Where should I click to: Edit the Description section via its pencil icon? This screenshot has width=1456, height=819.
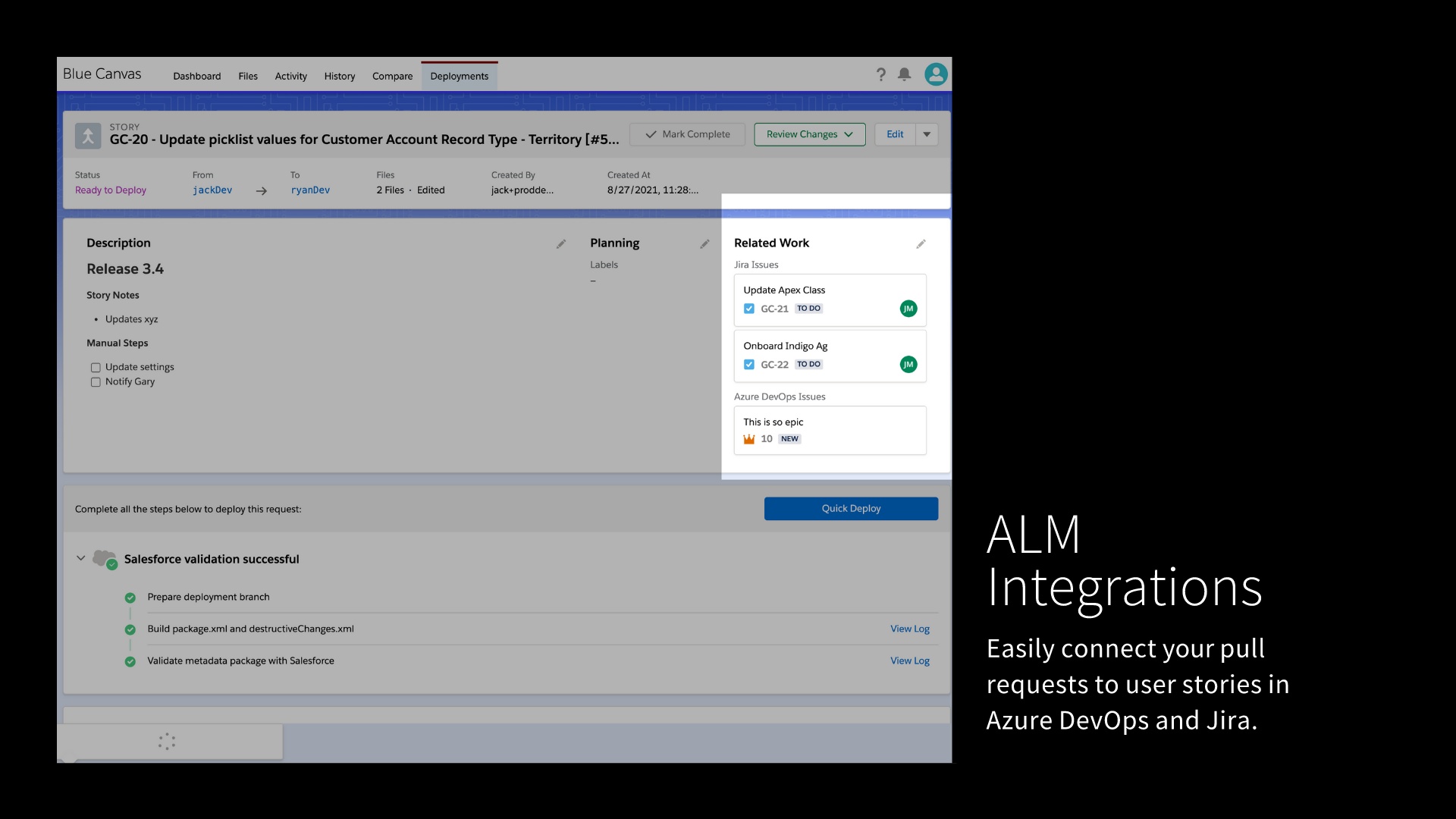[560, 243]
